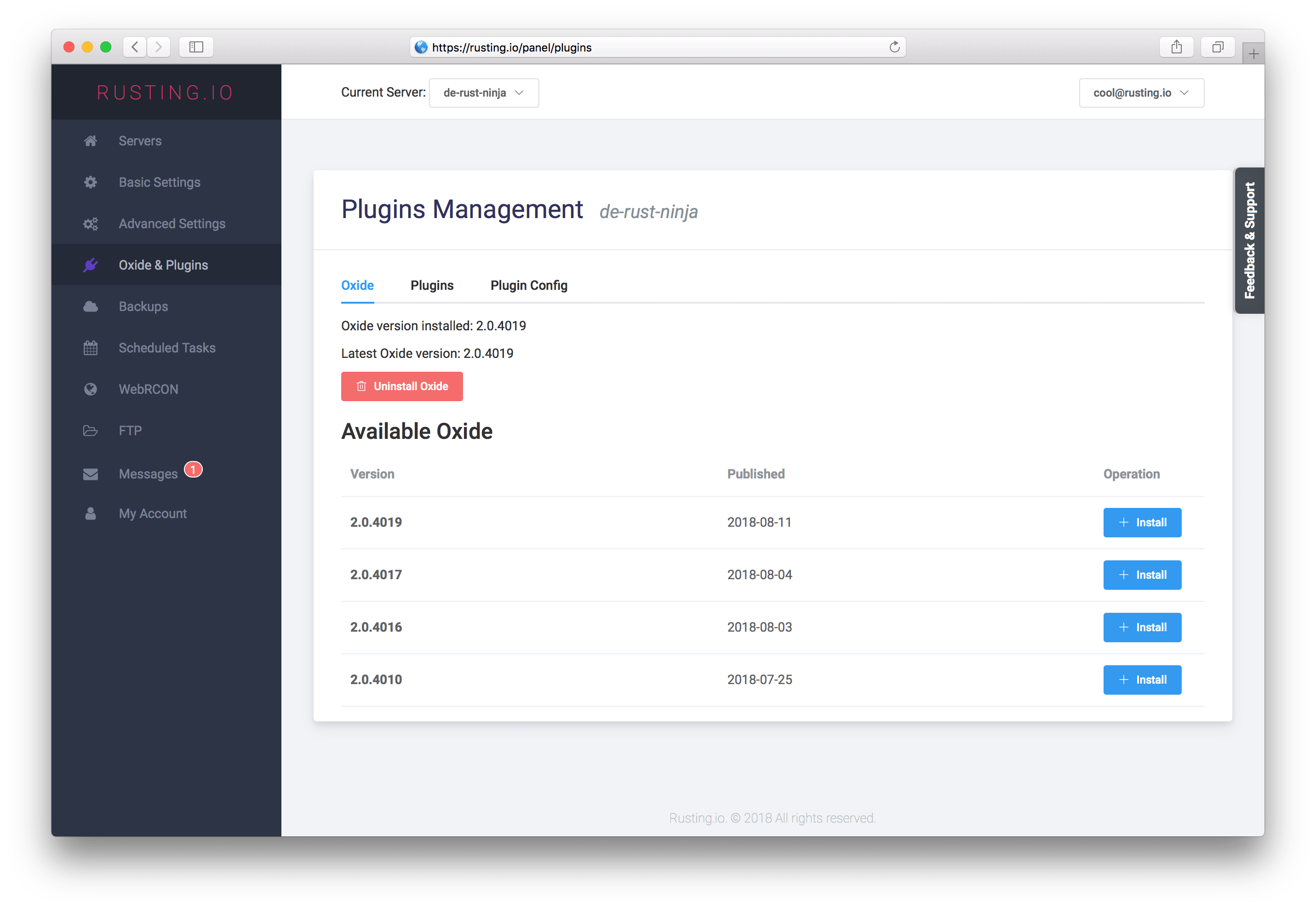1316x910 pixels.
Task: Click the Scheduled Tasks calendar icon
Action: 90,348
